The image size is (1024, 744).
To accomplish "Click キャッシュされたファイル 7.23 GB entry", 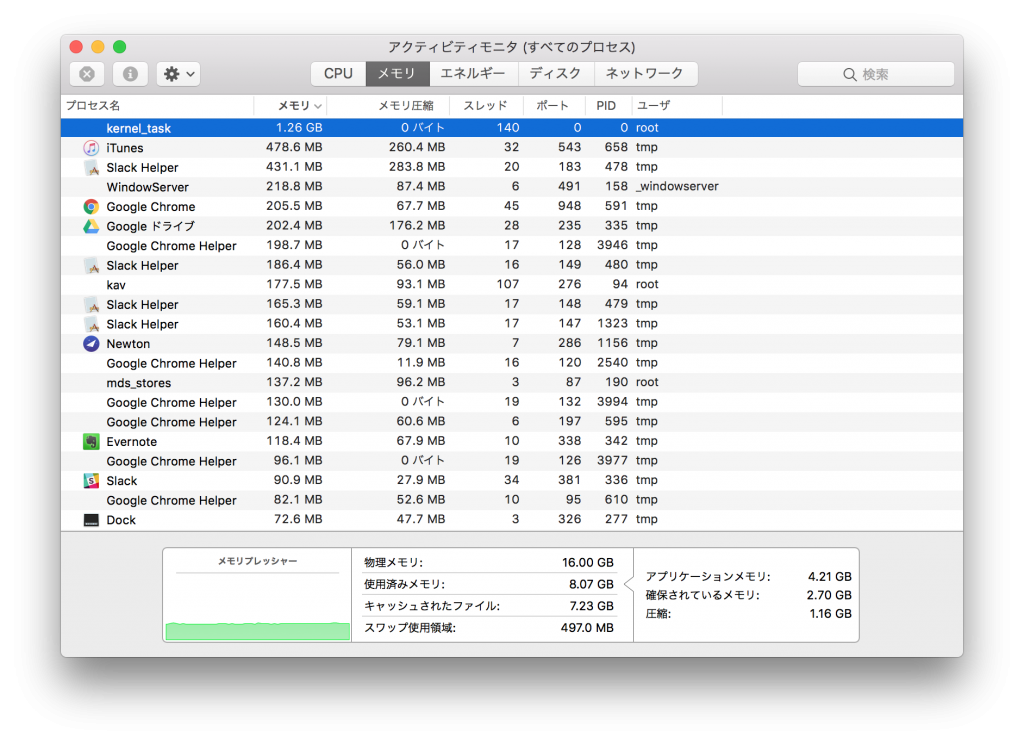I will pyautogui.click(x=489, y=606).
